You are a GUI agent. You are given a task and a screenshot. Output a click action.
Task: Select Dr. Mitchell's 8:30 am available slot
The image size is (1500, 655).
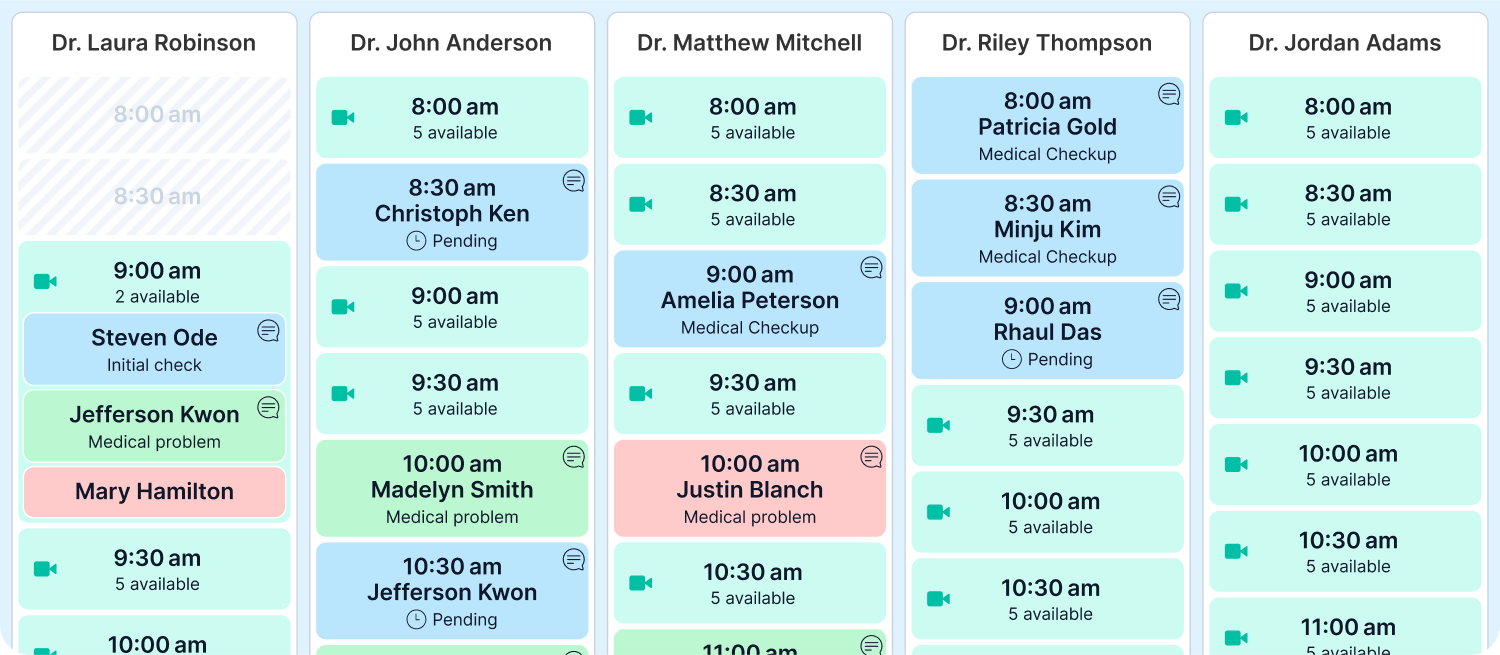750,204
